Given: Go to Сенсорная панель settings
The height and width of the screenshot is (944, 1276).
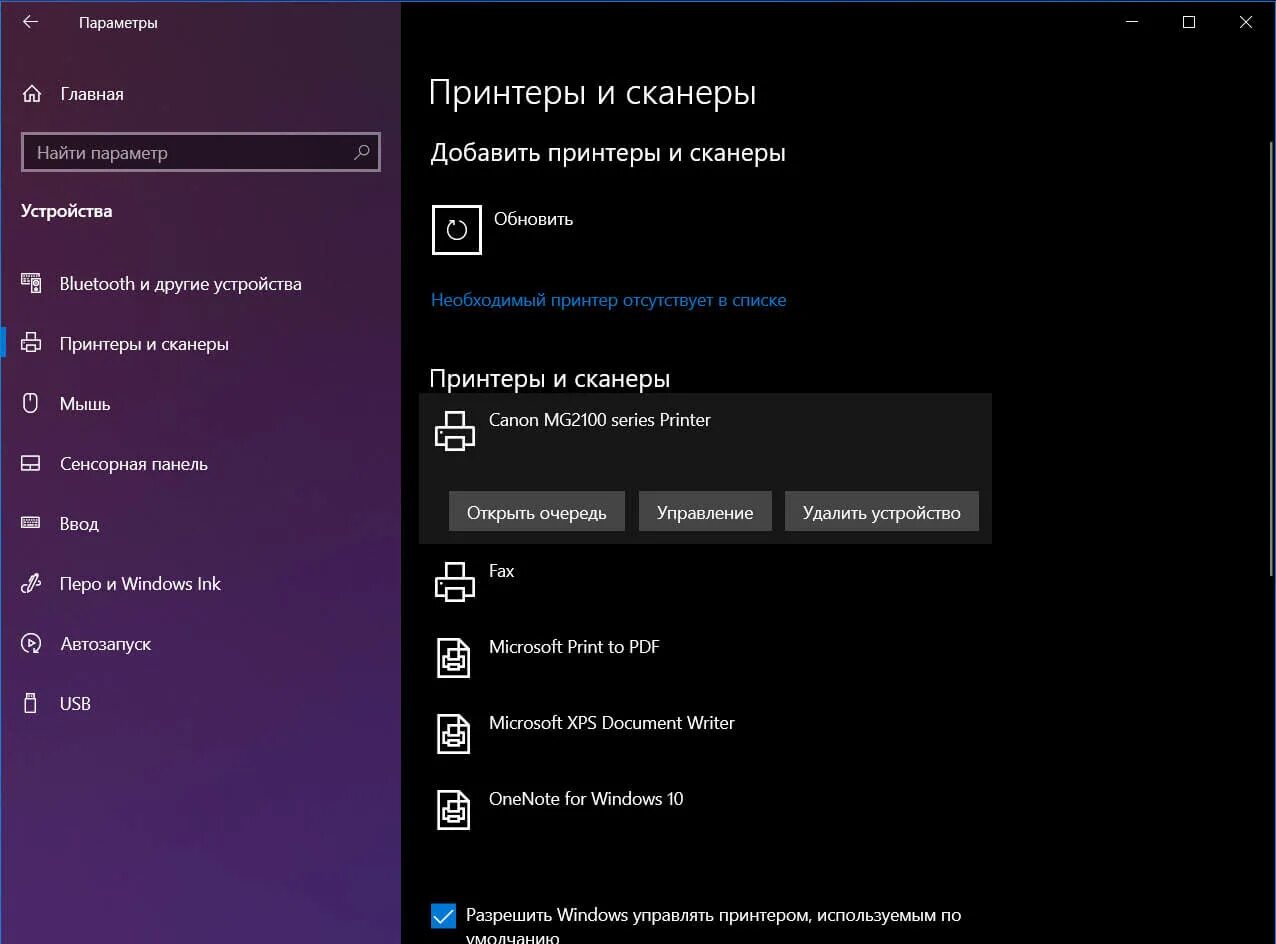Looking at the screenshot, I should pos(134,464).
